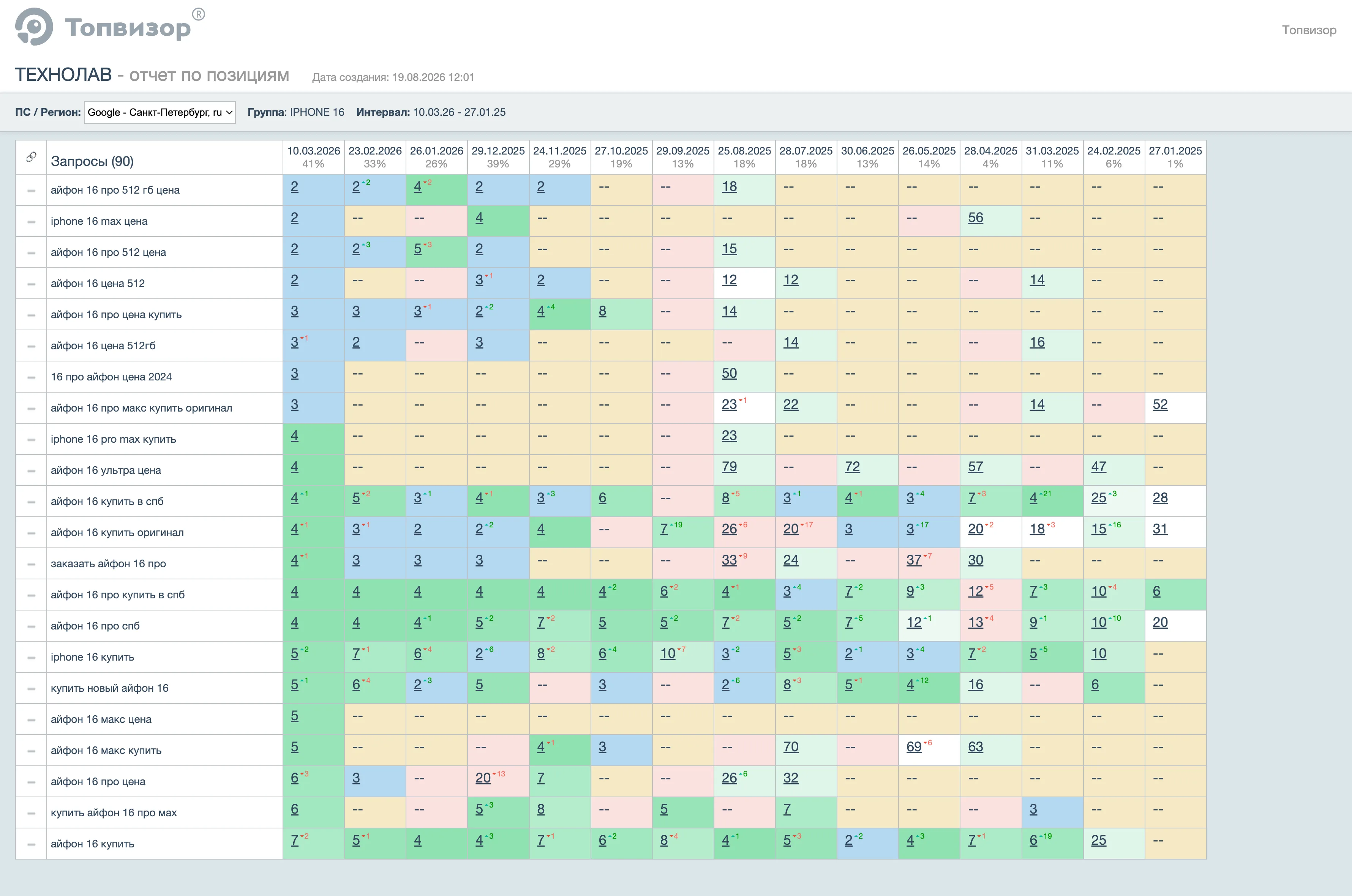Open position 47 in айфон 16 ультра цена row
This screenshot has height=896, width=1352.
pyautogui.click(x=1099, y=467)
